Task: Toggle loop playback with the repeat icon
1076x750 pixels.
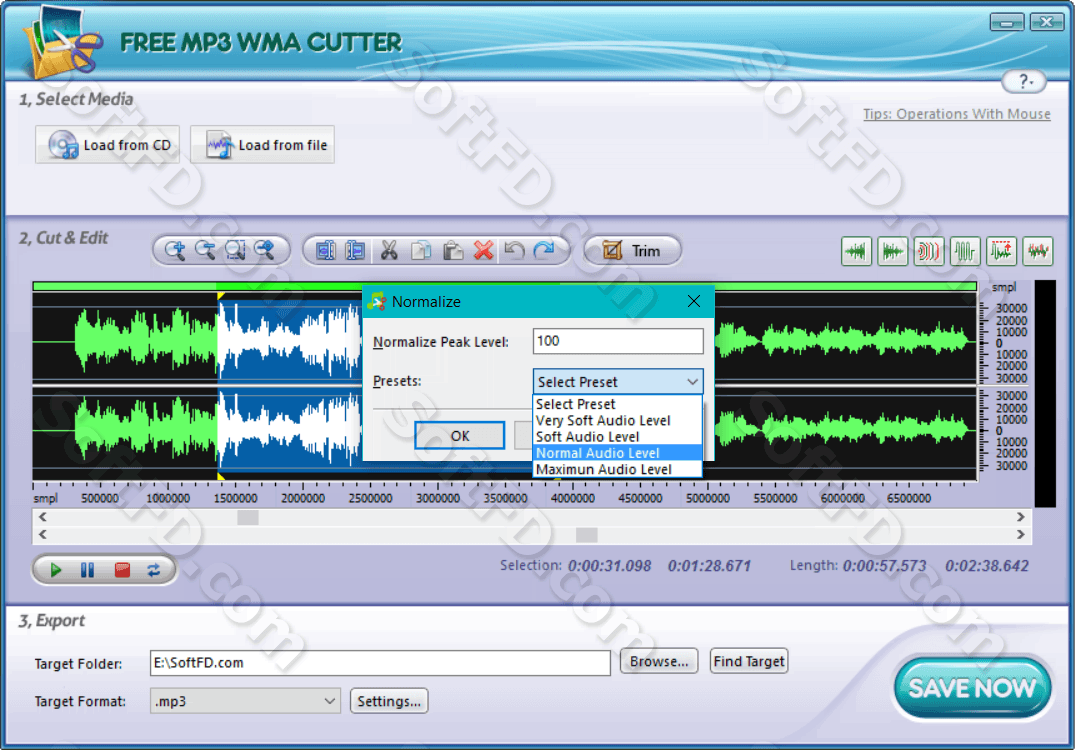Action: [154, 570]
